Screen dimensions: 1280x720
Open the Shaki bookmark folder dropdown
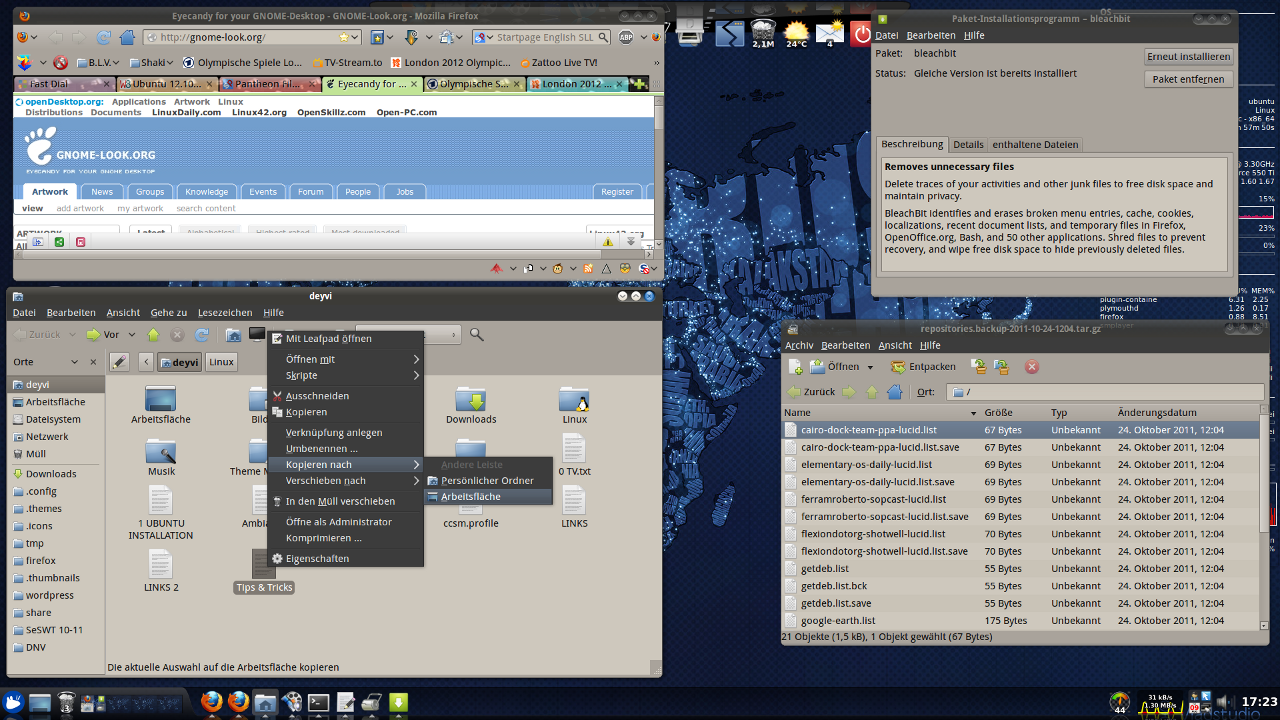click(x=151, y=62)
